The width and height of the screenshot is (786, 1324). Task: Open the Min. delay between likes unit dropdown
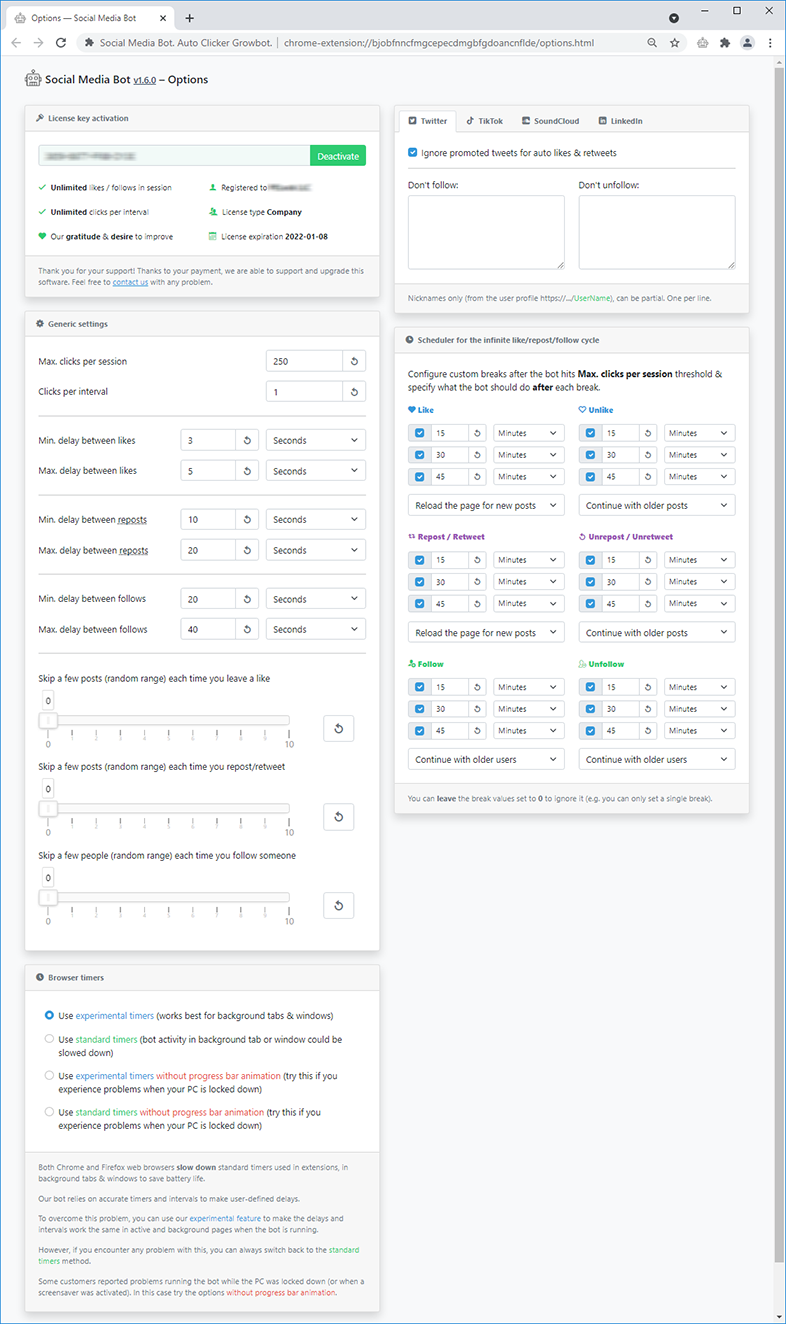click(x=315, y=440)
